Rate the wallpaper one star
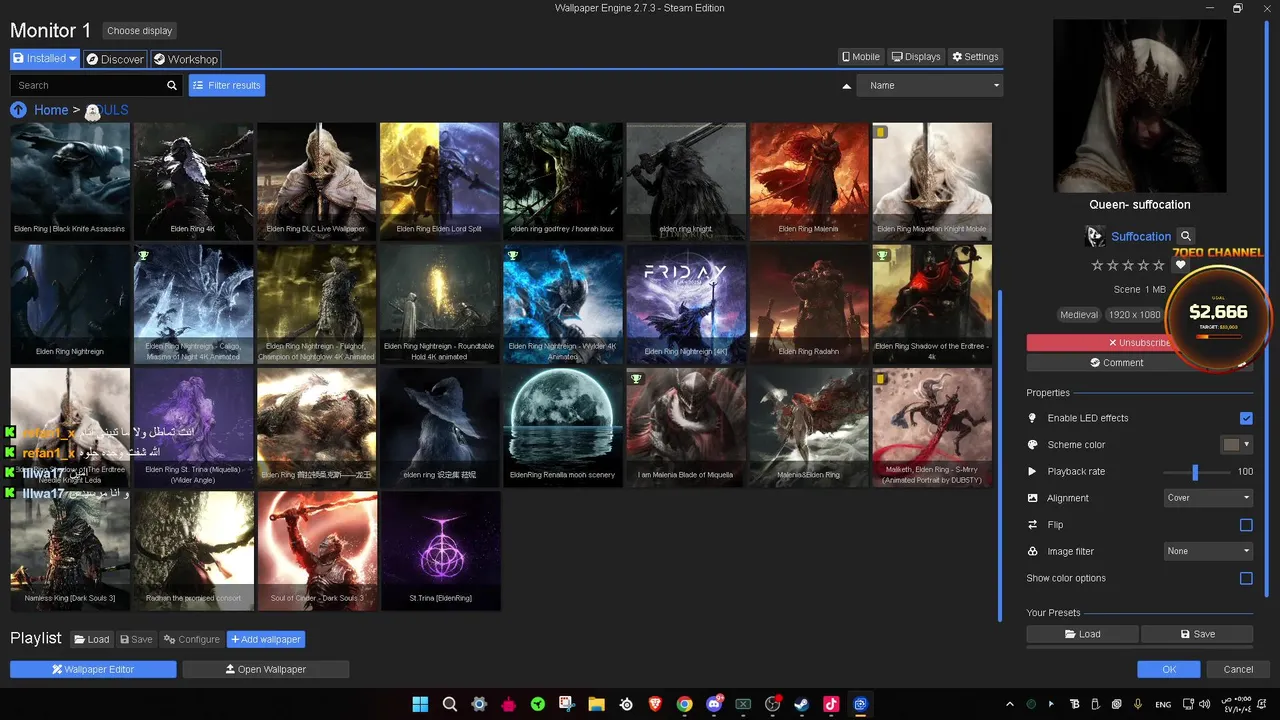 pos(1097,265)
